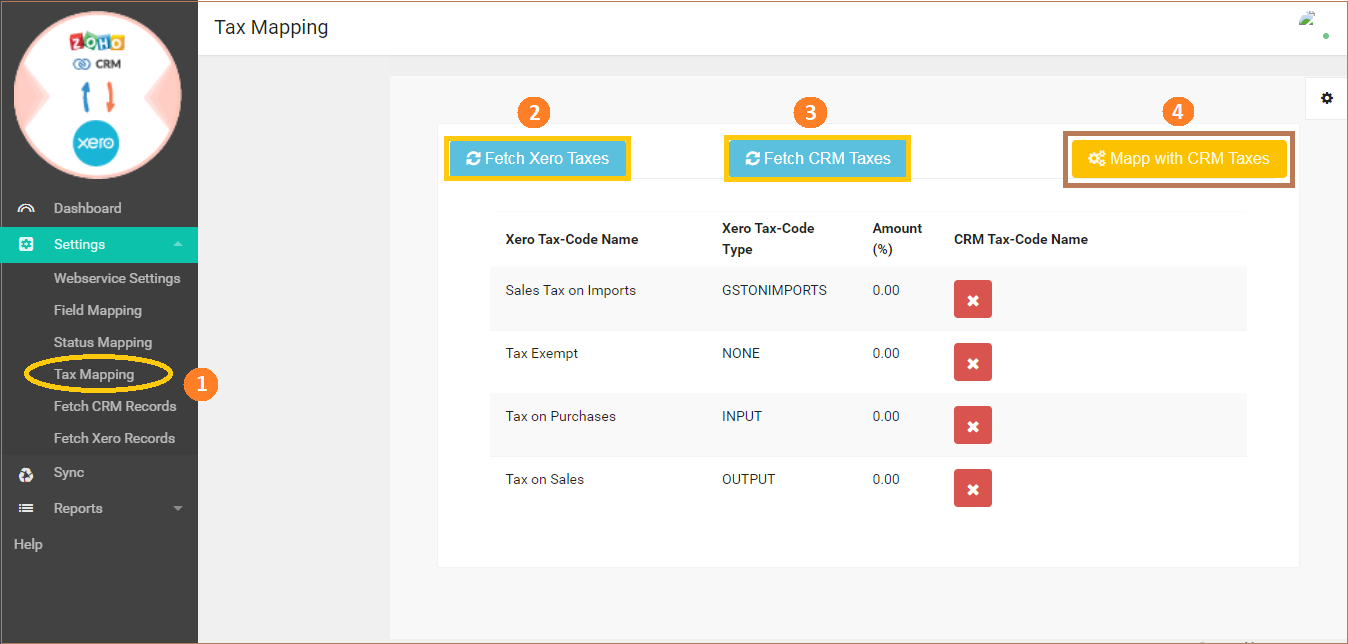Viewport: 1348px width, 644px height.
Task: Select the Tax on Sales cell
Action: pos(545,479)
